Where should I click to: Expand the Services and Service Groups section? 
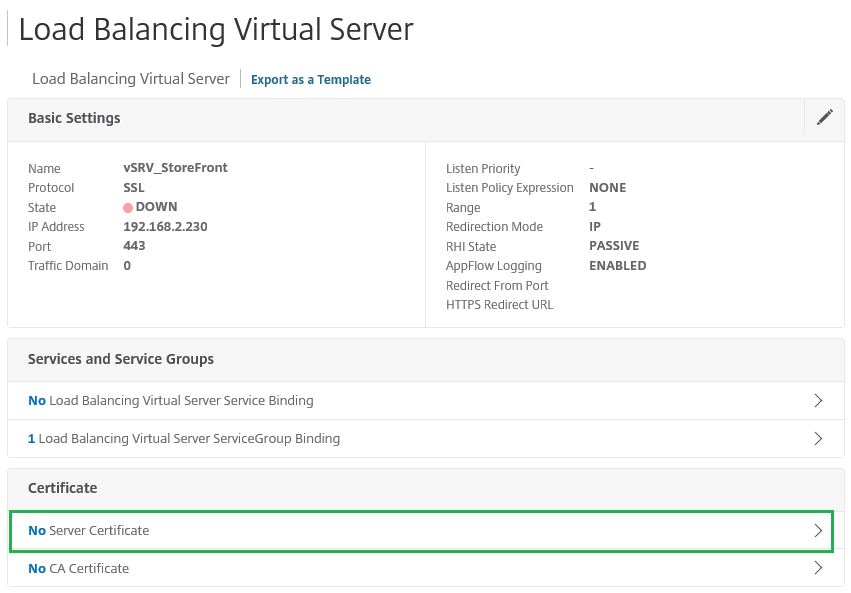coord(122,359)
